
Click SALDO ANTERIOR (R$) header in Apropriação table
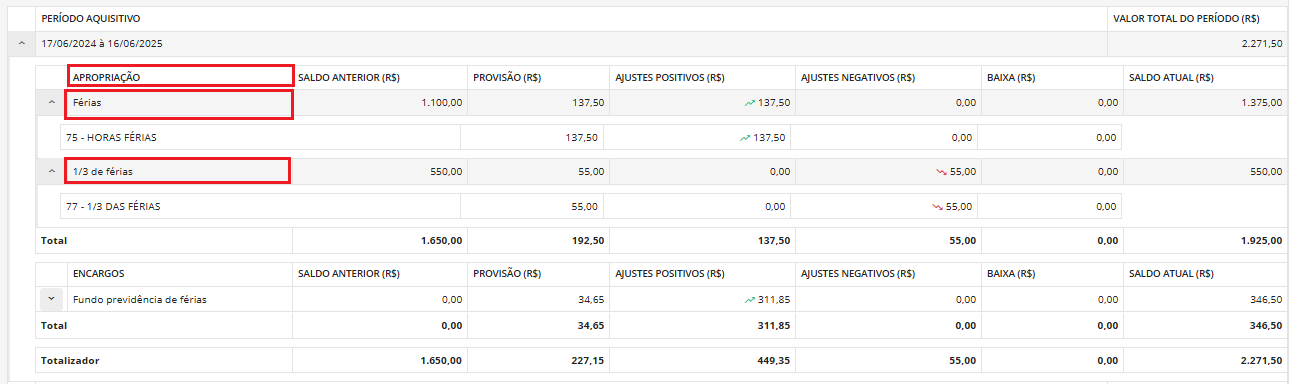tap(349, 77)
